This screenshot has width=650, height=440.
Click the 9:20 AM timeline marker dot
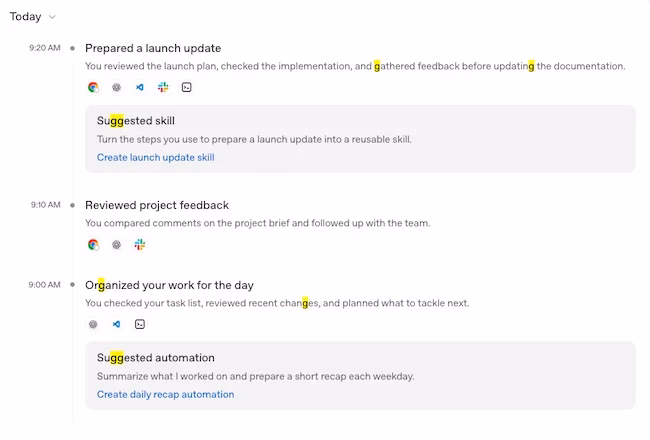click(73, 48)
